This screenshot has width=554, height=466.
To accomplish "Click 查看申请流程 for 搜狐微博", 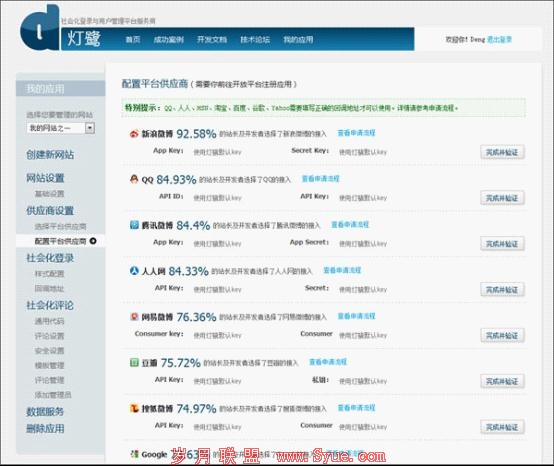I will pyautogui.click(x=356, y=408).
